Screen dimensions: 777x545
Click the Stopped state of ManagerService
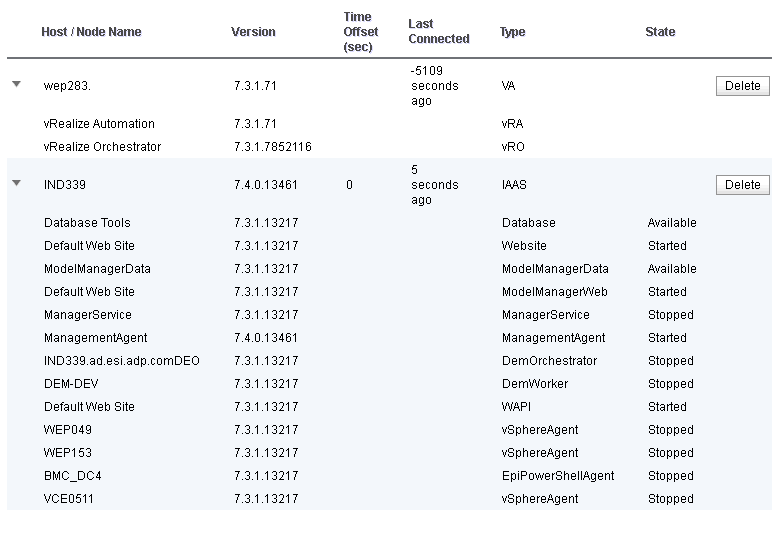670,315
